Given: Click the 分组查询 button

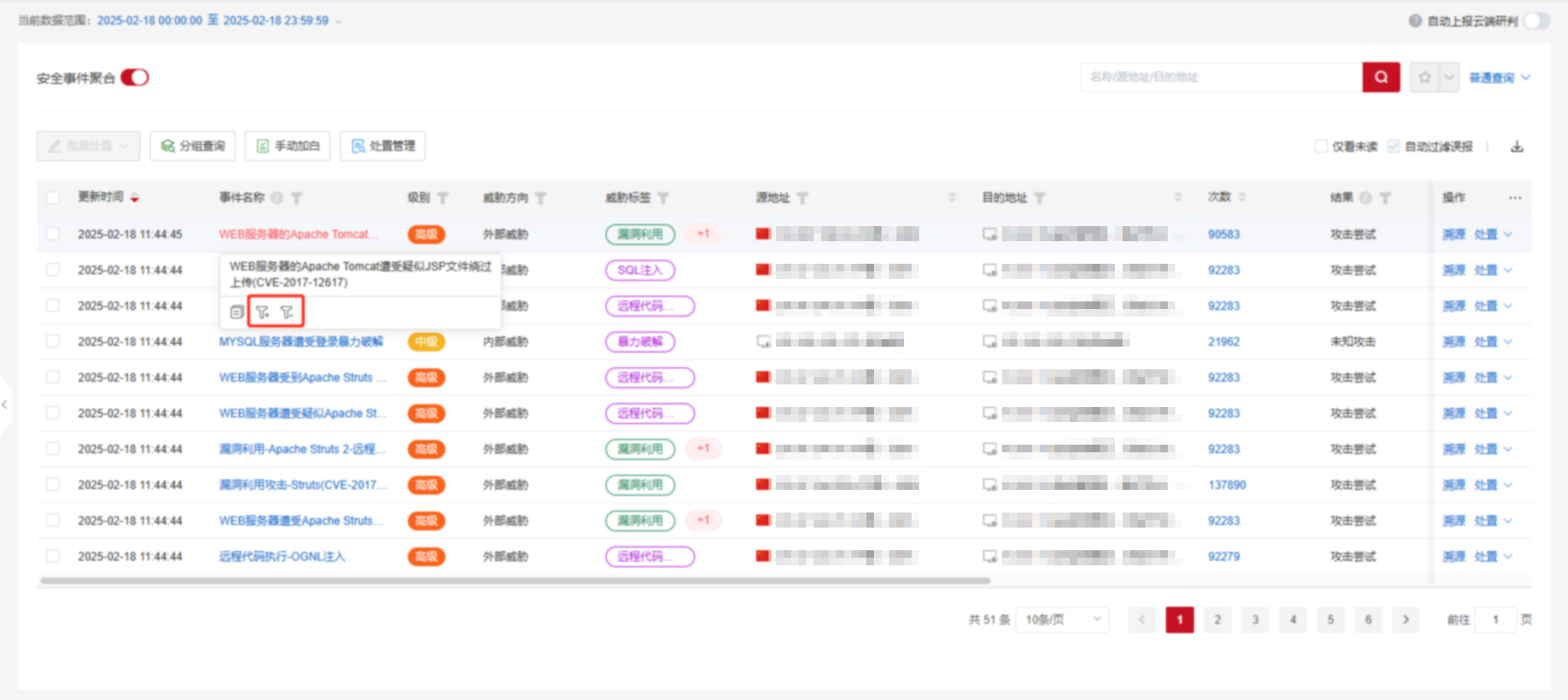Looking at the screenshot, I should coord(192,146).
